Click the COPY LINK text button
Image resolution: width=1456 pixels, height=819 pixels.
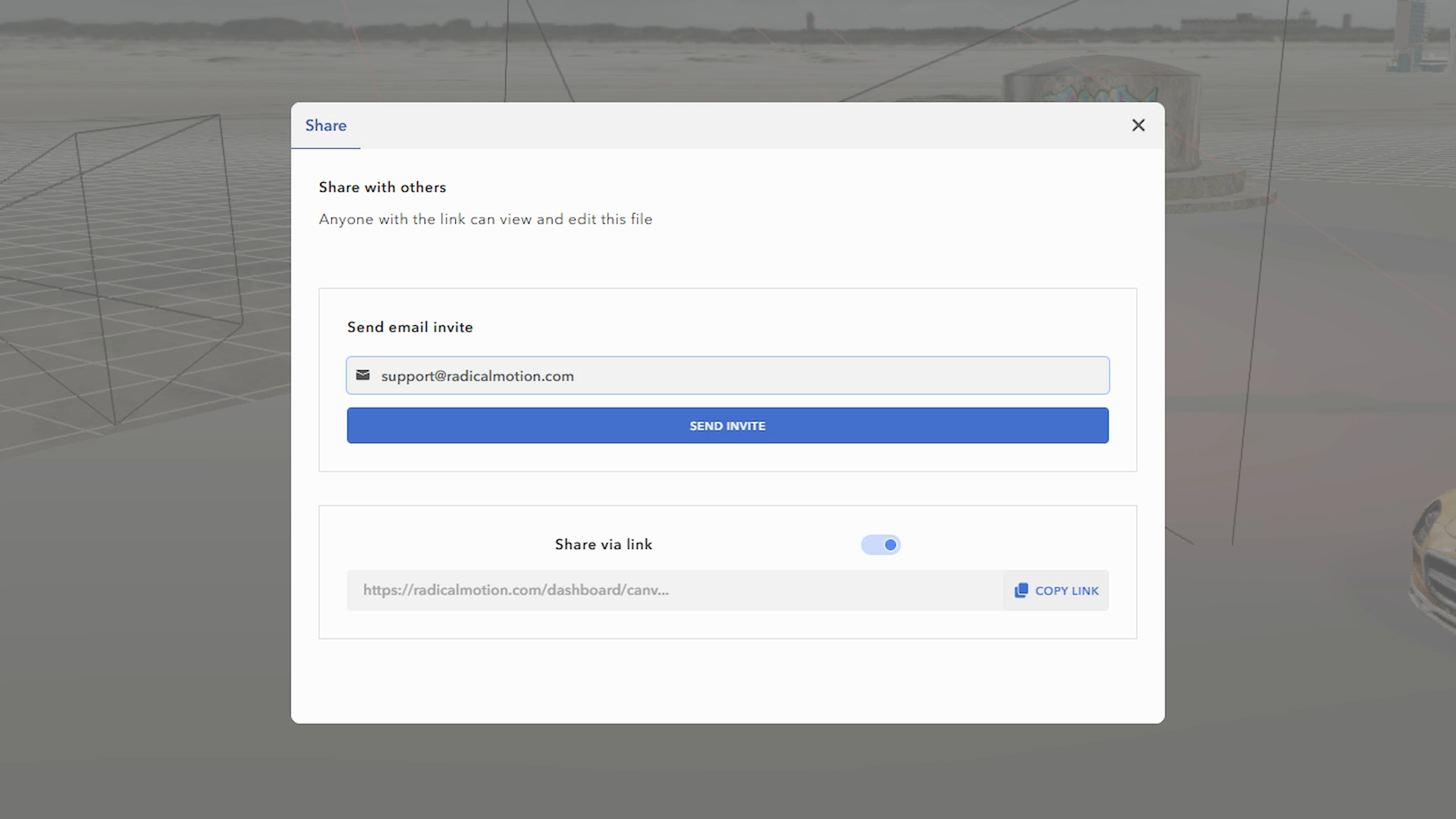click(x=1066, y=591)
